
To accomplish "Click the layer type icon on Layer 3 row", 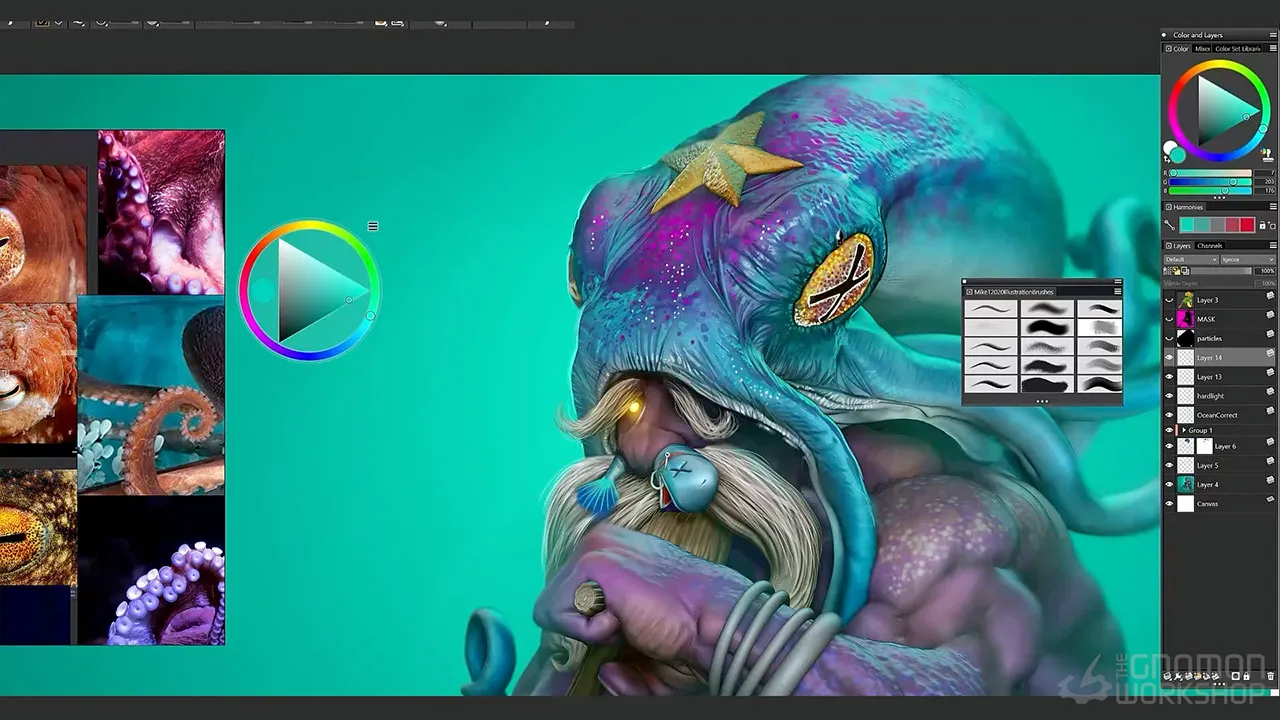I will (1270, 297).
